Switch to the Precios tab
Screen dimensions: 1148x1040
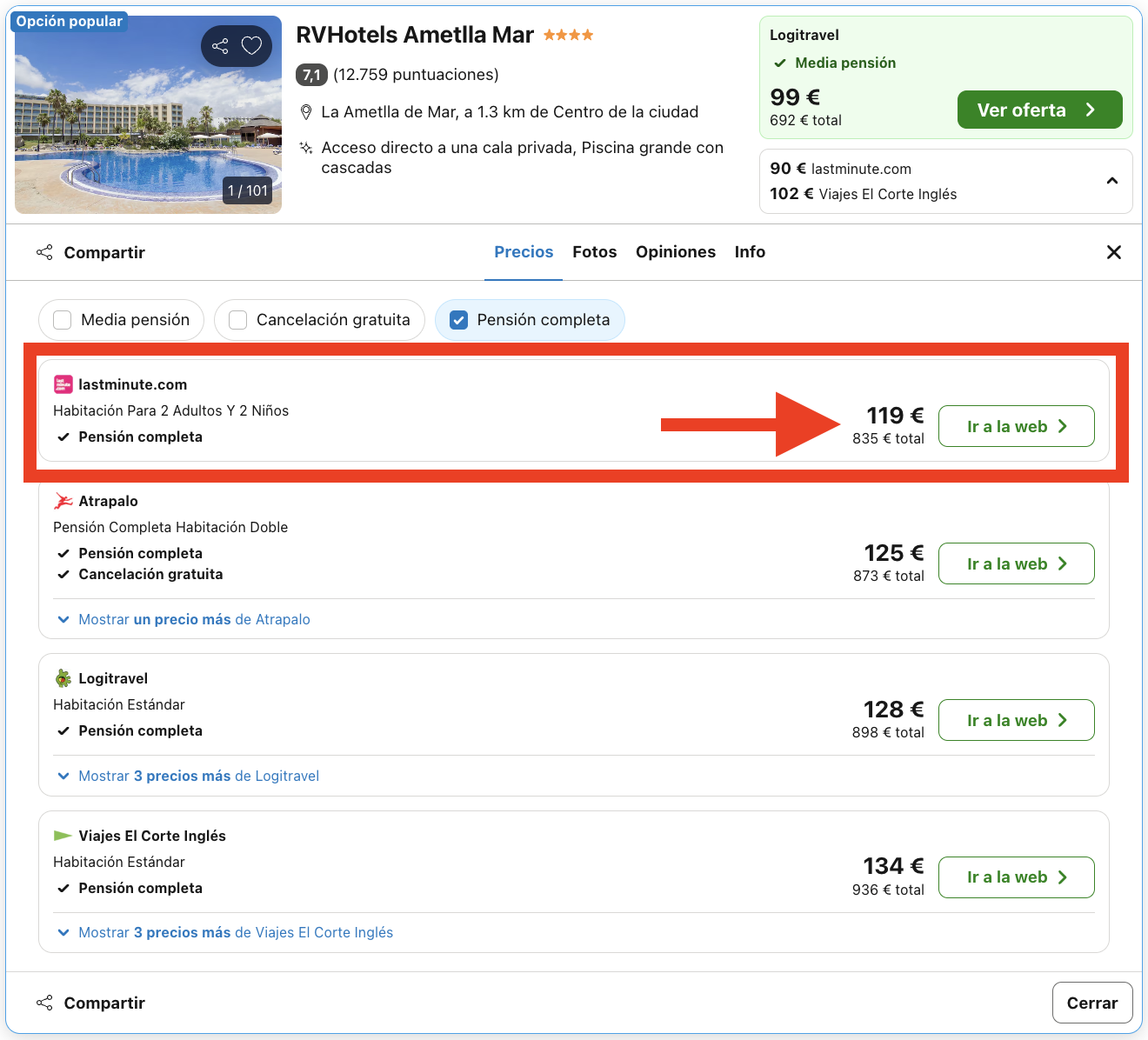pyautogui.click(x=524, y=252)
